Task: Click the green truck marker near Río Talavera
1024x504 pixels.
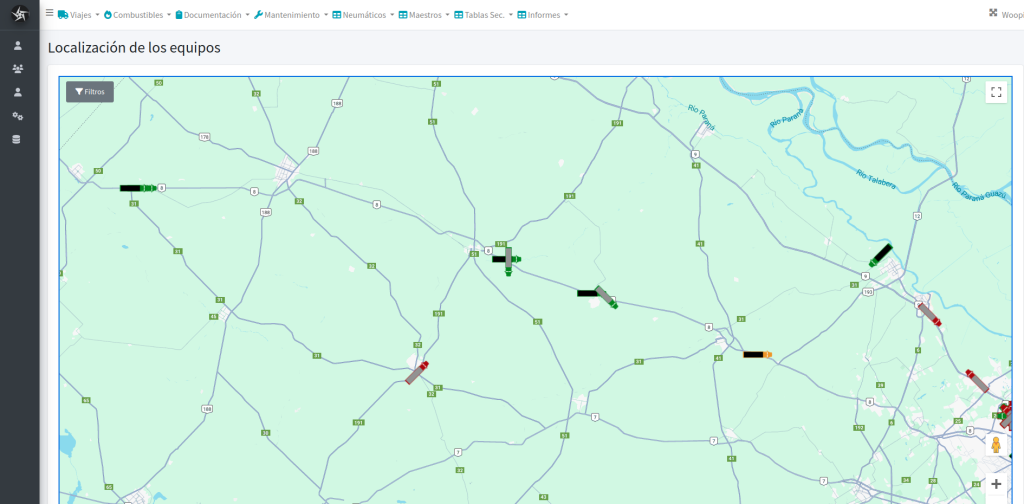Action: (x=880, y=254)
